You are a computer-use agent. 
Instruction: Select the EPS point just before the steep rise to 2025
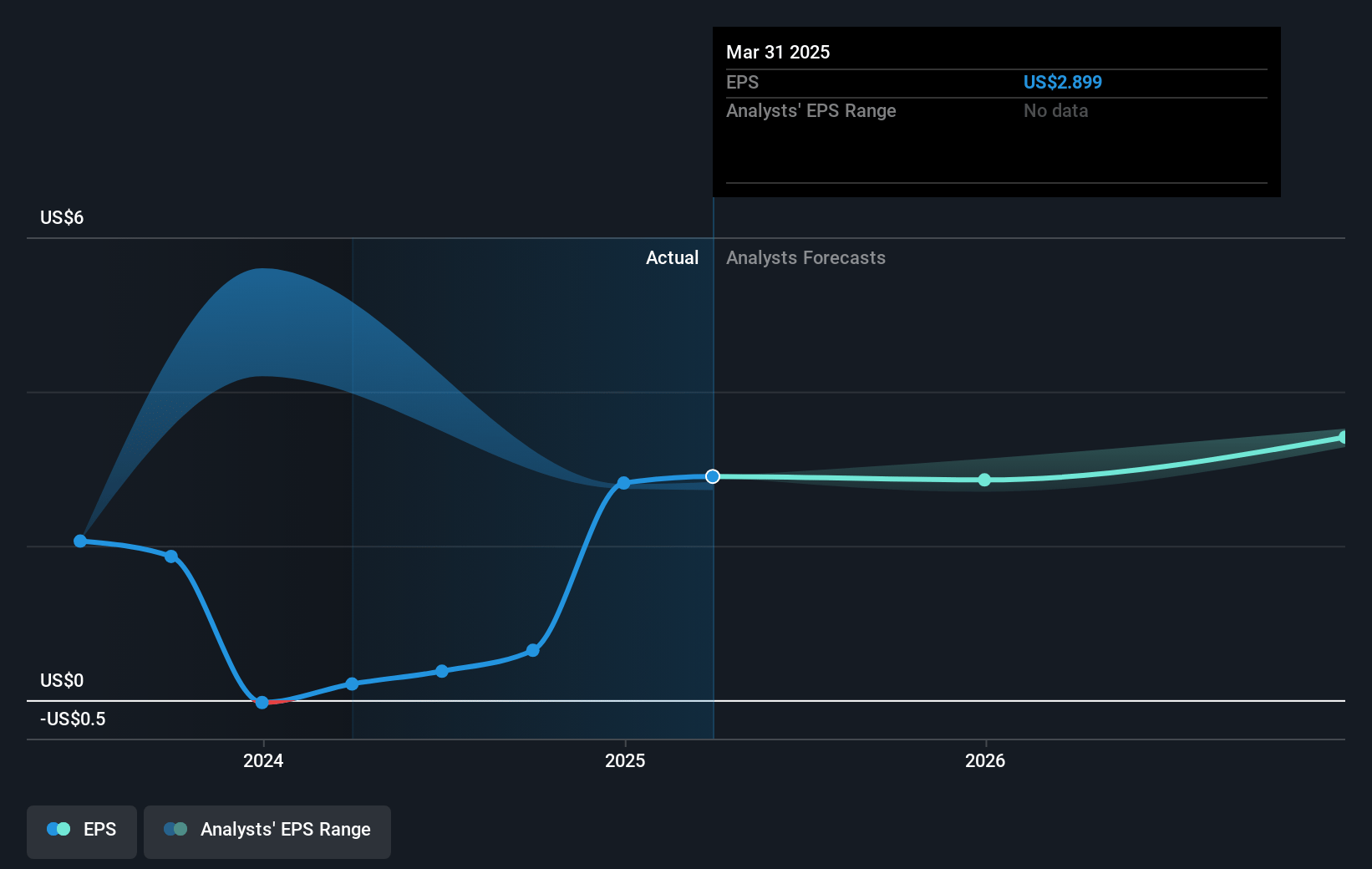533,650
